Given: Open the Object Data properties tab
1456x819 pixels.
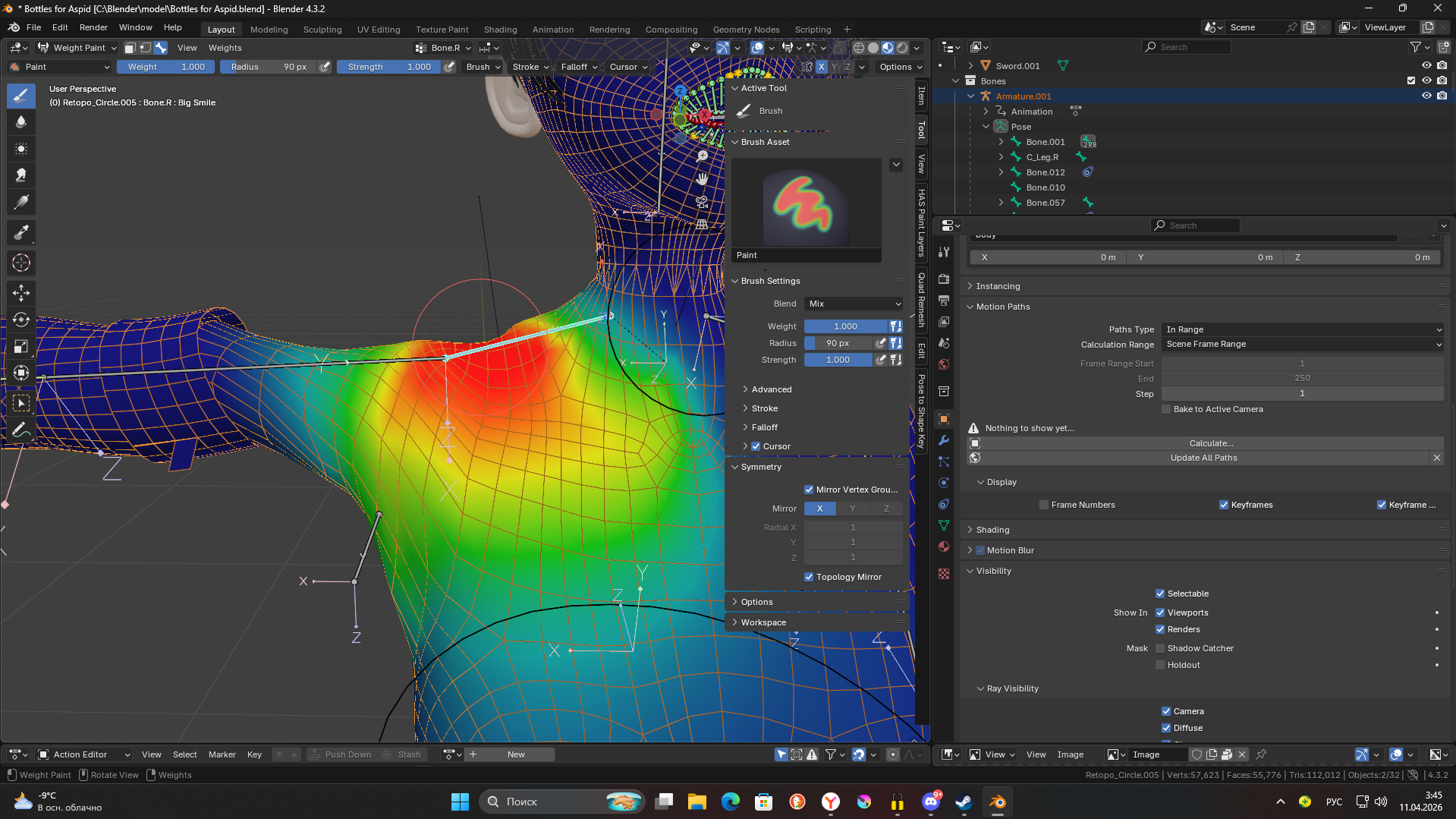Looking at the screenshot, I should click(x=944, y=525).
